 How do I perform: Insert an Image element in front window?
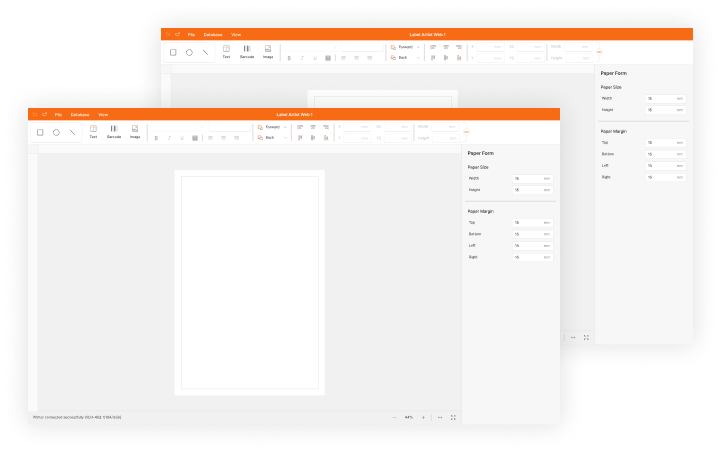coord(135,132)
